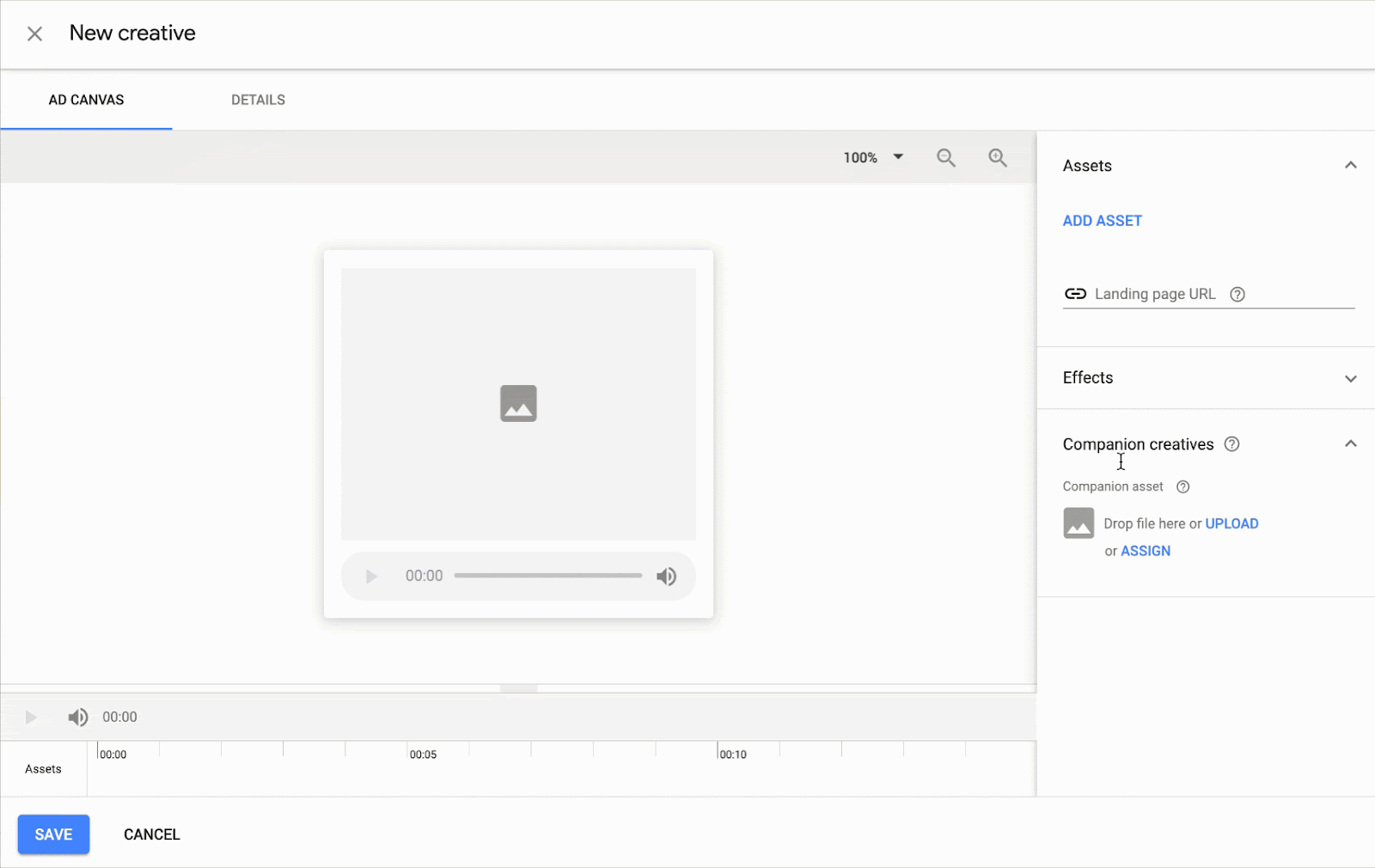Click the timeline panel resize handle
Image resolution: width=1375 pixels, height=868 pixels.
518,688
